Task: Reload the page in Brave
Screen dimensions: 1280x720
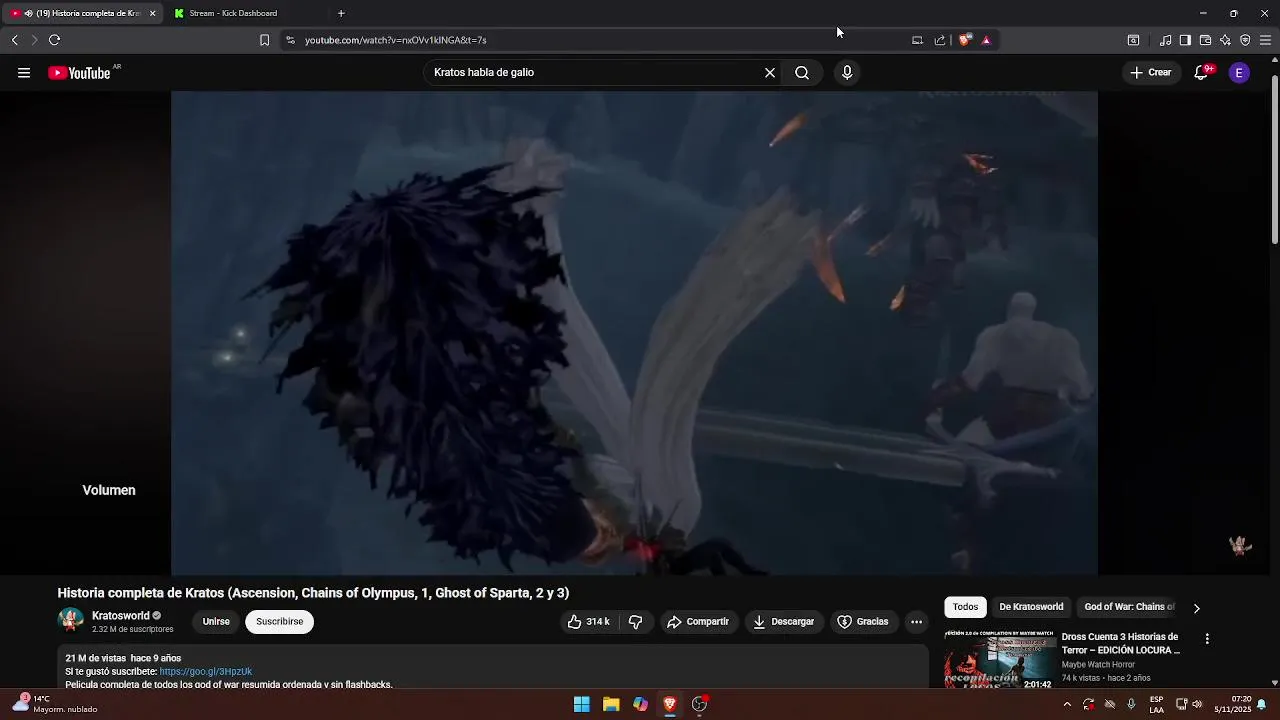Action: pyautogui.click(x=54, y=40)
